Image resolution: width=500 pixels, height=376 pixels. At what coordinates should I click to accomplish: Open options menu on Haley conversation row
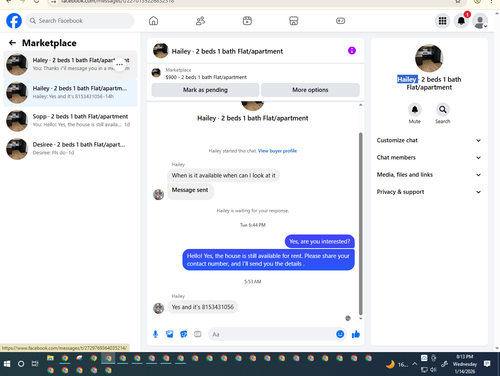(x=119, y=64)
